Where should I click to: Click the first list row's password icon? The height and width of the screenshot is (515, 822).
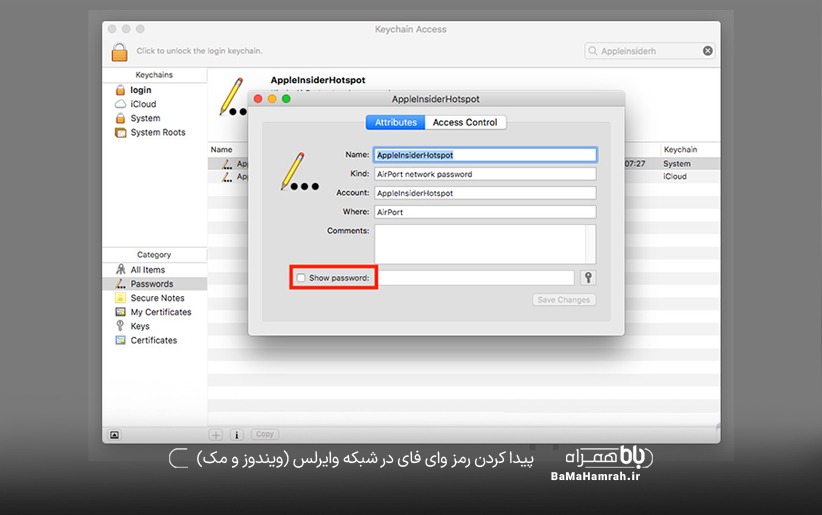(226, 164)
